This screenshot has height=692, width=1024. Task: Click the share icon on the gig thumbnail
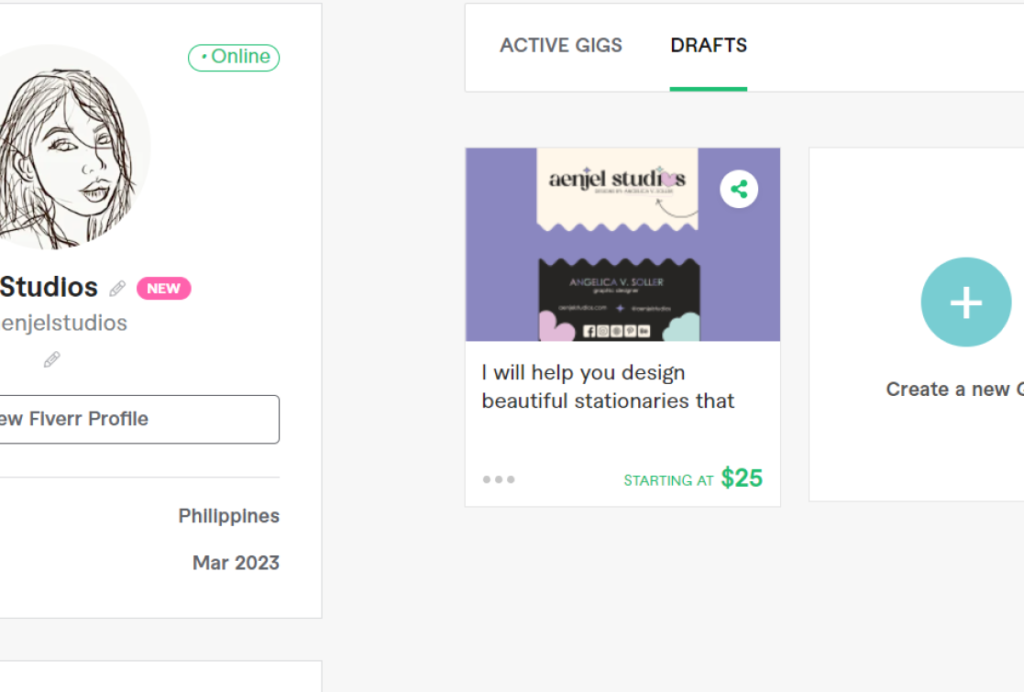(739, 189)
